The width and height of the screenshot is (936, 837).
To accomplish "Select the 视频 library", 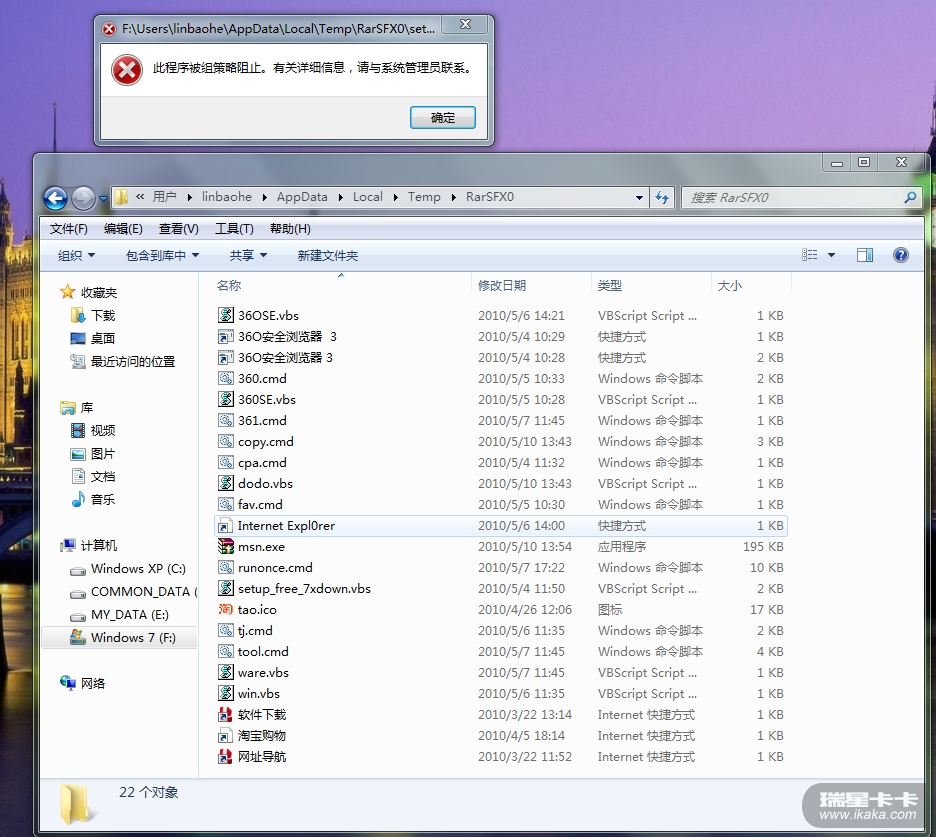I will tap(103, 430).
